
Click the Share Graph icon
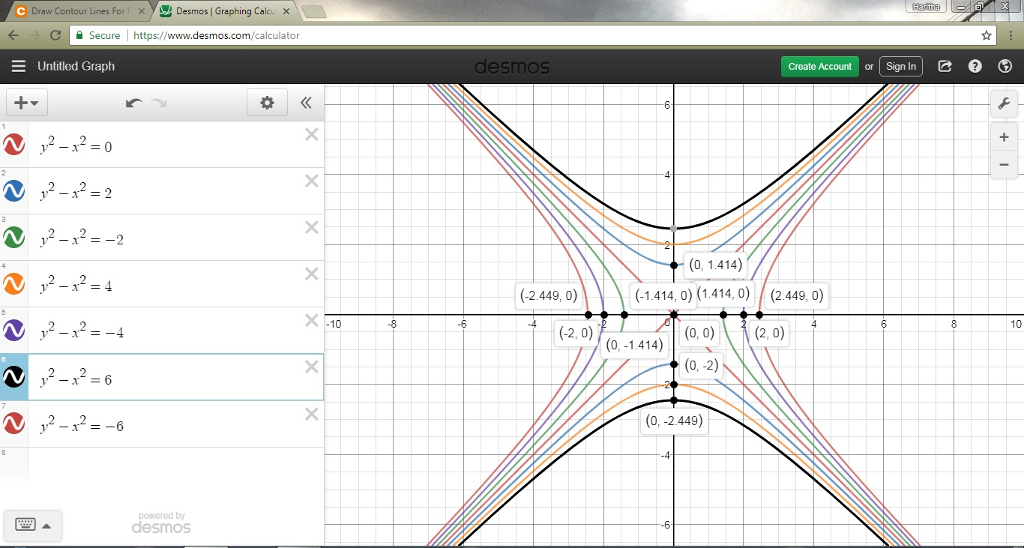(945, 66)
